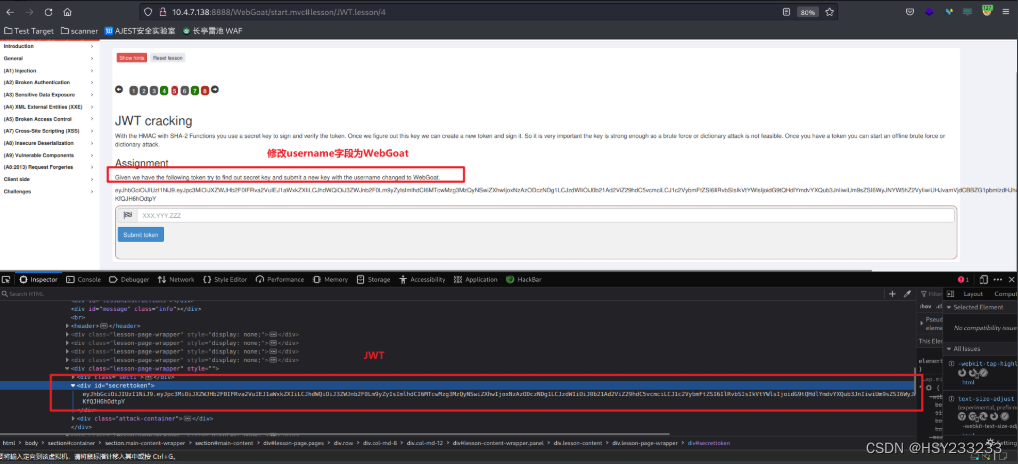The height and width of the screenshot is (464, 1018).
Task: Toggle responsive design mode icon
Action: pyautogui.click(x=983, y=280)
